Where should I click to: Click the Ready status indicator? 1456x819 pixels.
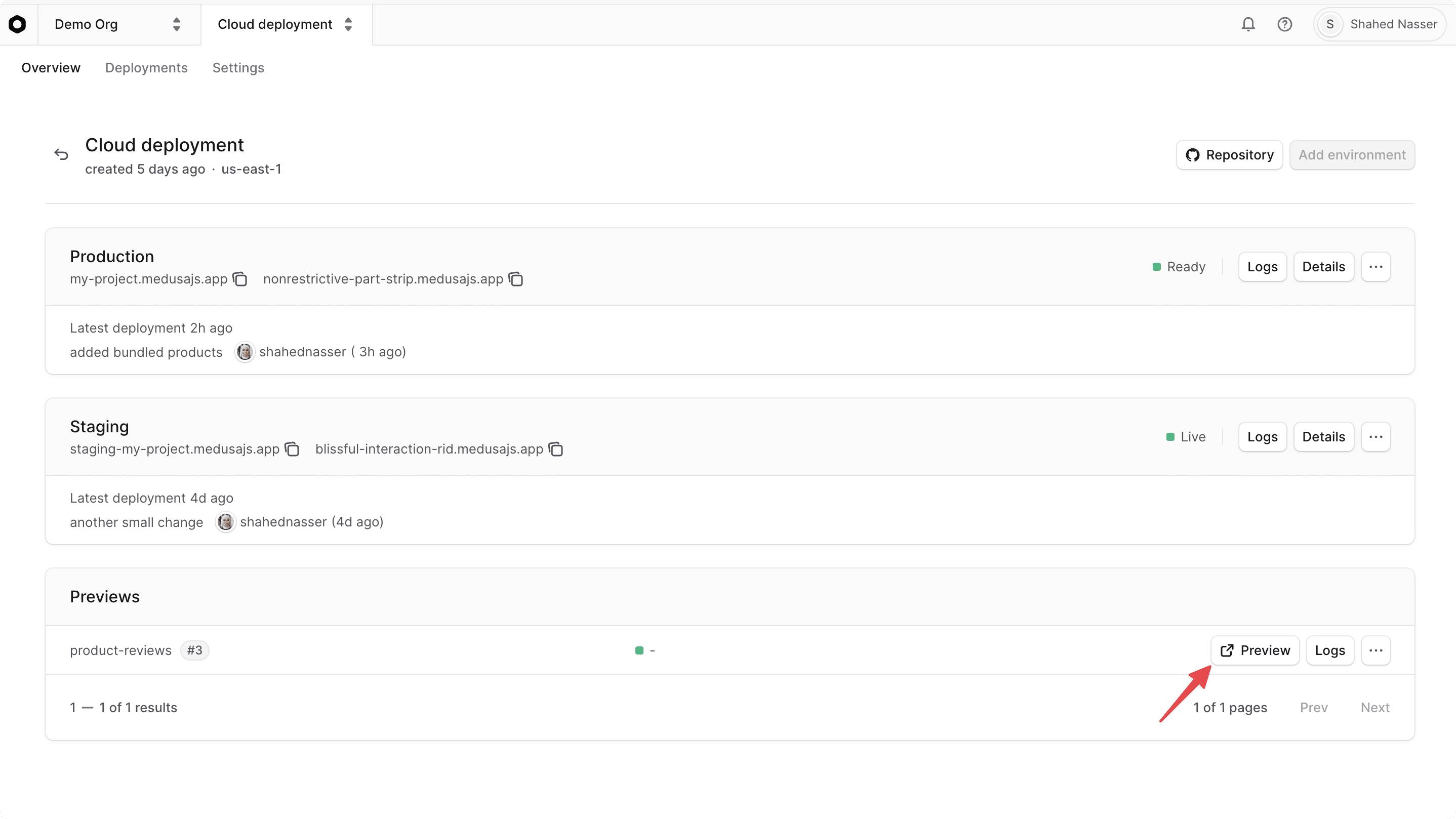tap(1179, 267)
